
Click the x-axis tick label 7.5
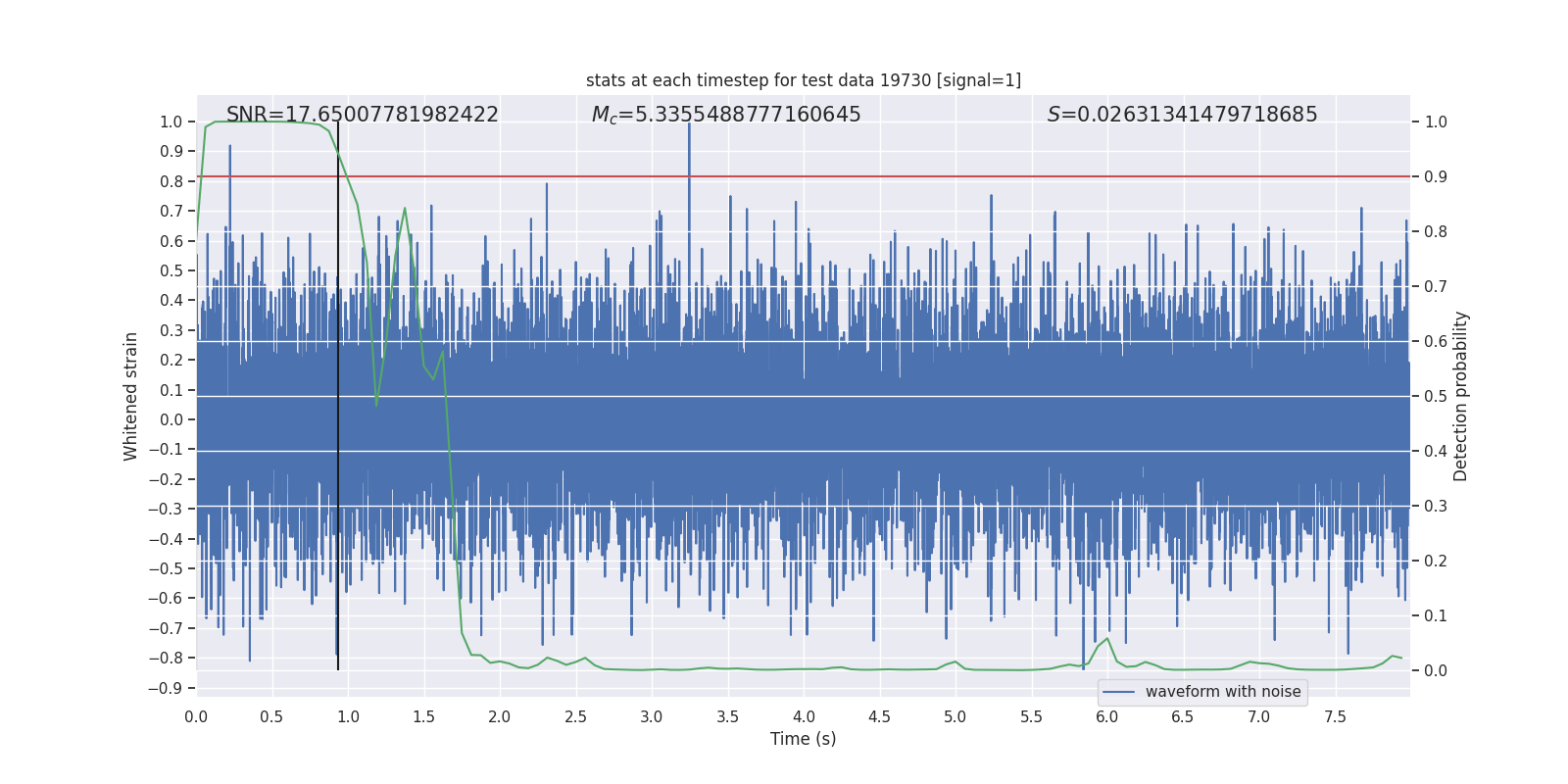pyautogui.click(x=1335, y=716)
